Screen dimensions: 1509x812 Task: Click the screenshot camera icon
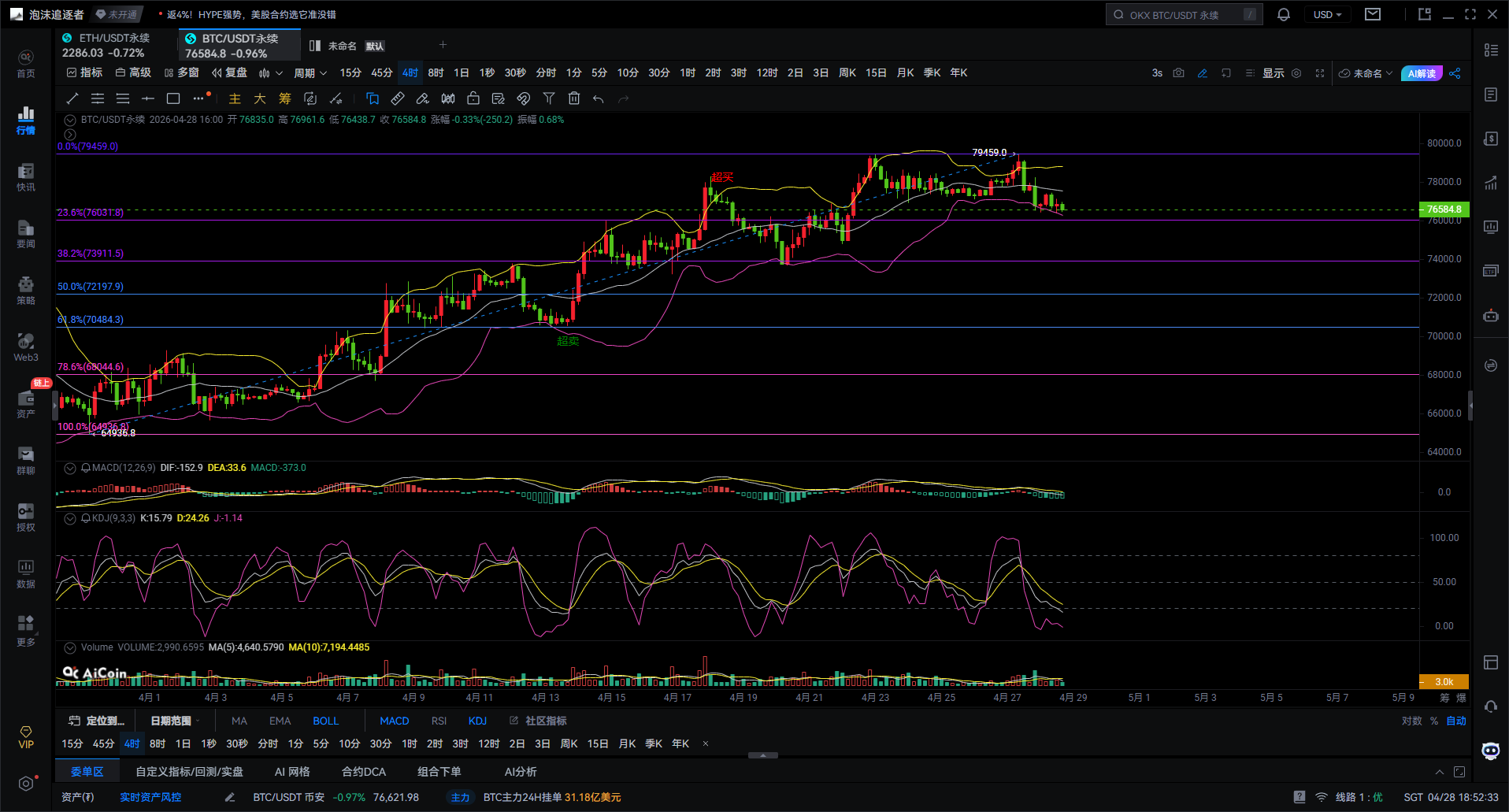click(1178, 73)
